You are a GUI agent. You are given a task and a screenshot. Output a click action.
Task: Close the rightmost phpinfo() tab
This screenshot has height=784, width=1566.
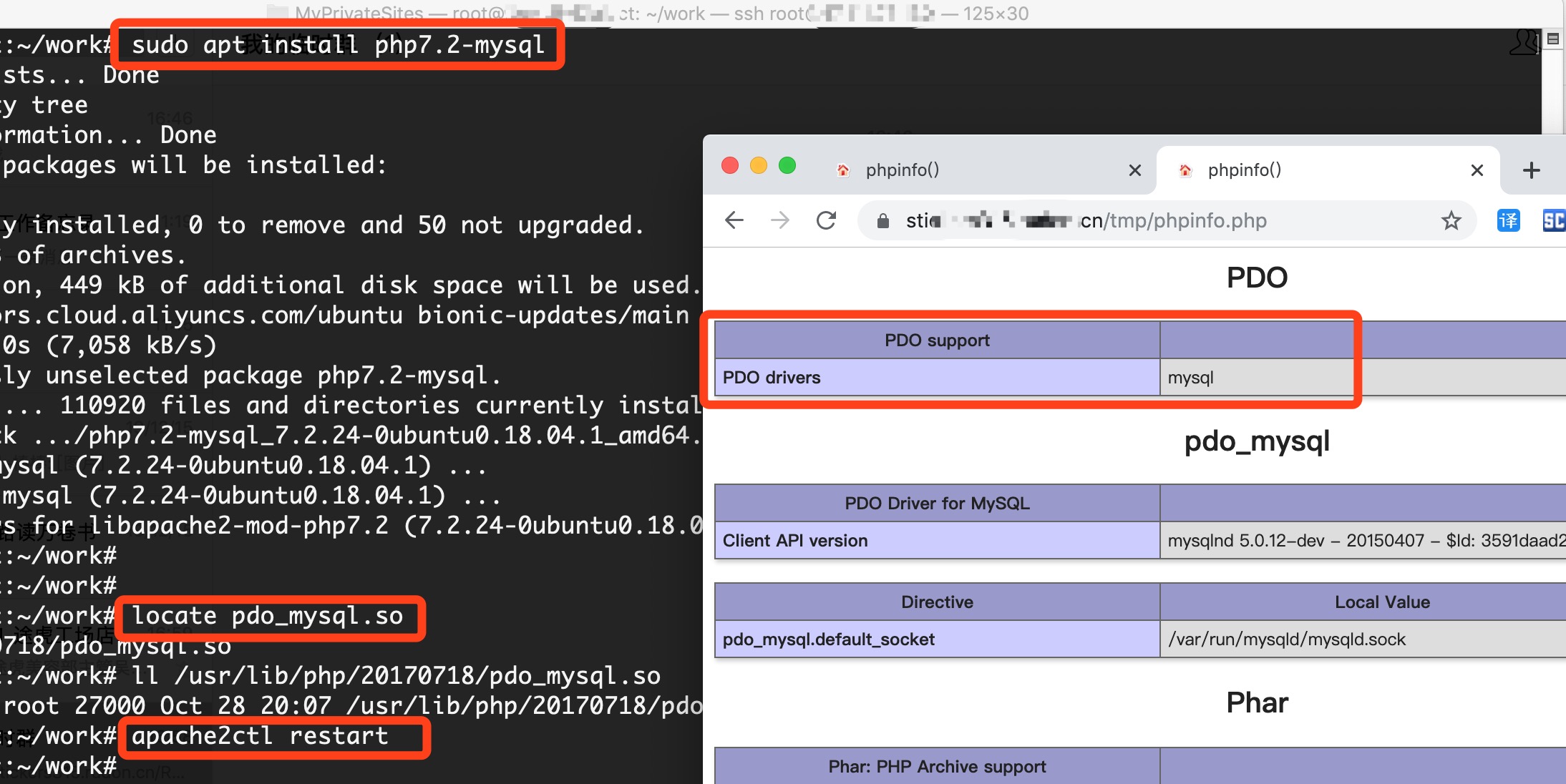click(1477, 170)
